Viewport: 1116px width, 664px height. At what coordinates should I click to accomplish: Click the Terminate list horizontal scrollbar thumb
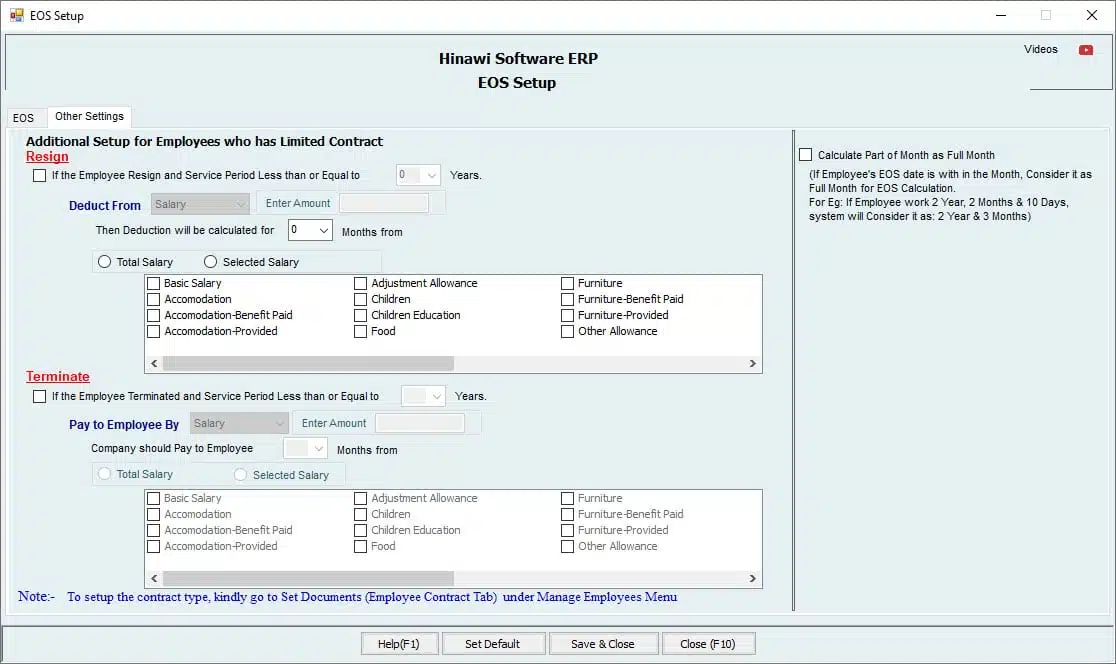click(x=308, y=579)
